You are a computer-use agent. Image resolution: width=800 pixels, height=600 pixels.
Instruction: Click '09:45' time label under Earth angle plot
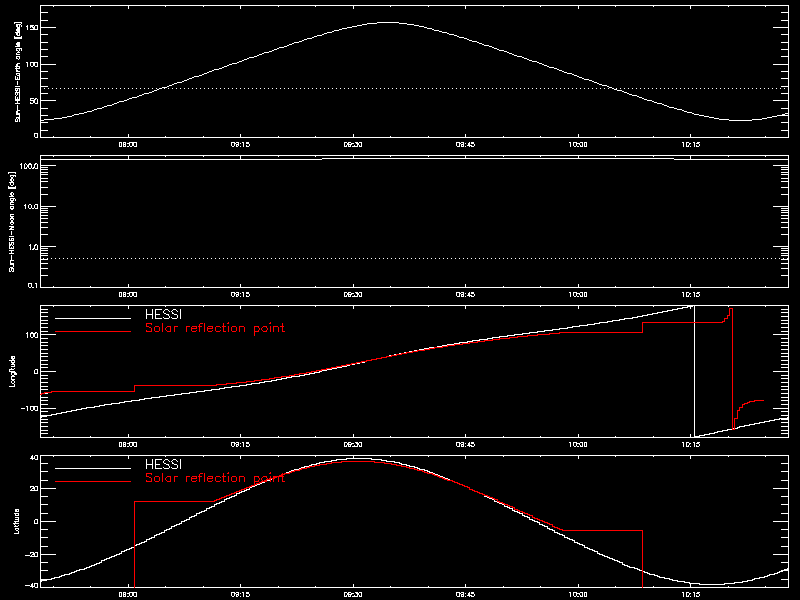coord(465,144)
